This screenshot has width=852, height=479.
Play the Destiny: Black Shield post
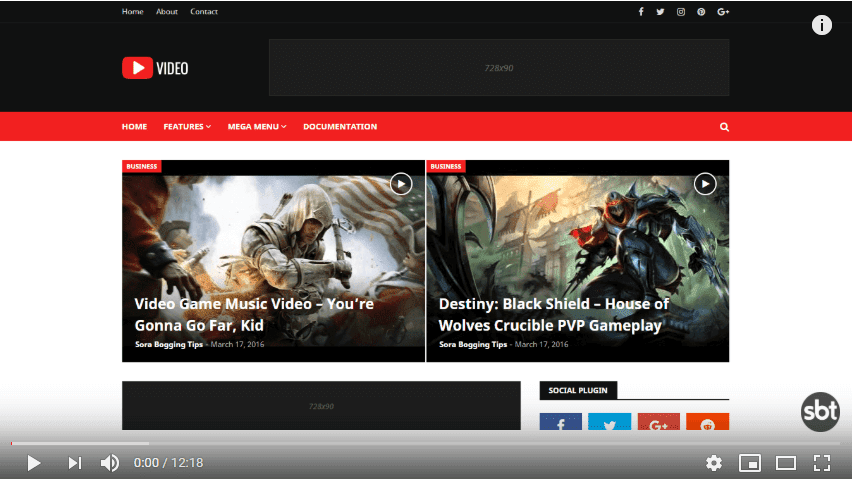(705, 184)
